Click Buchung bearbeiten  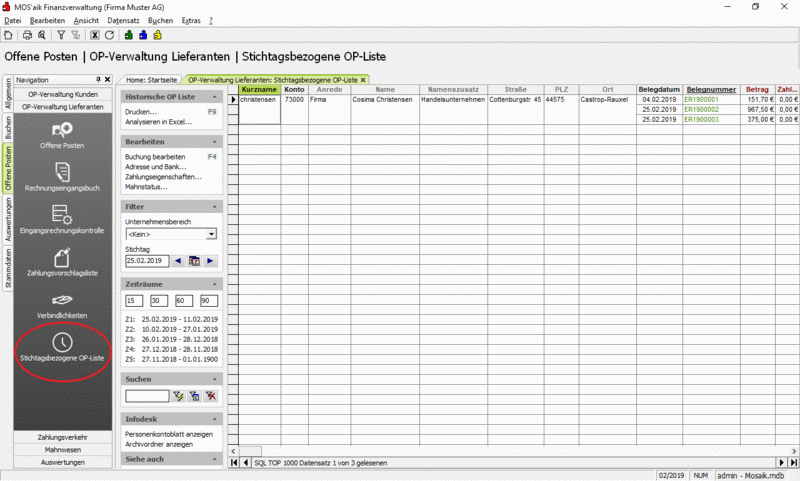(155, 157)
